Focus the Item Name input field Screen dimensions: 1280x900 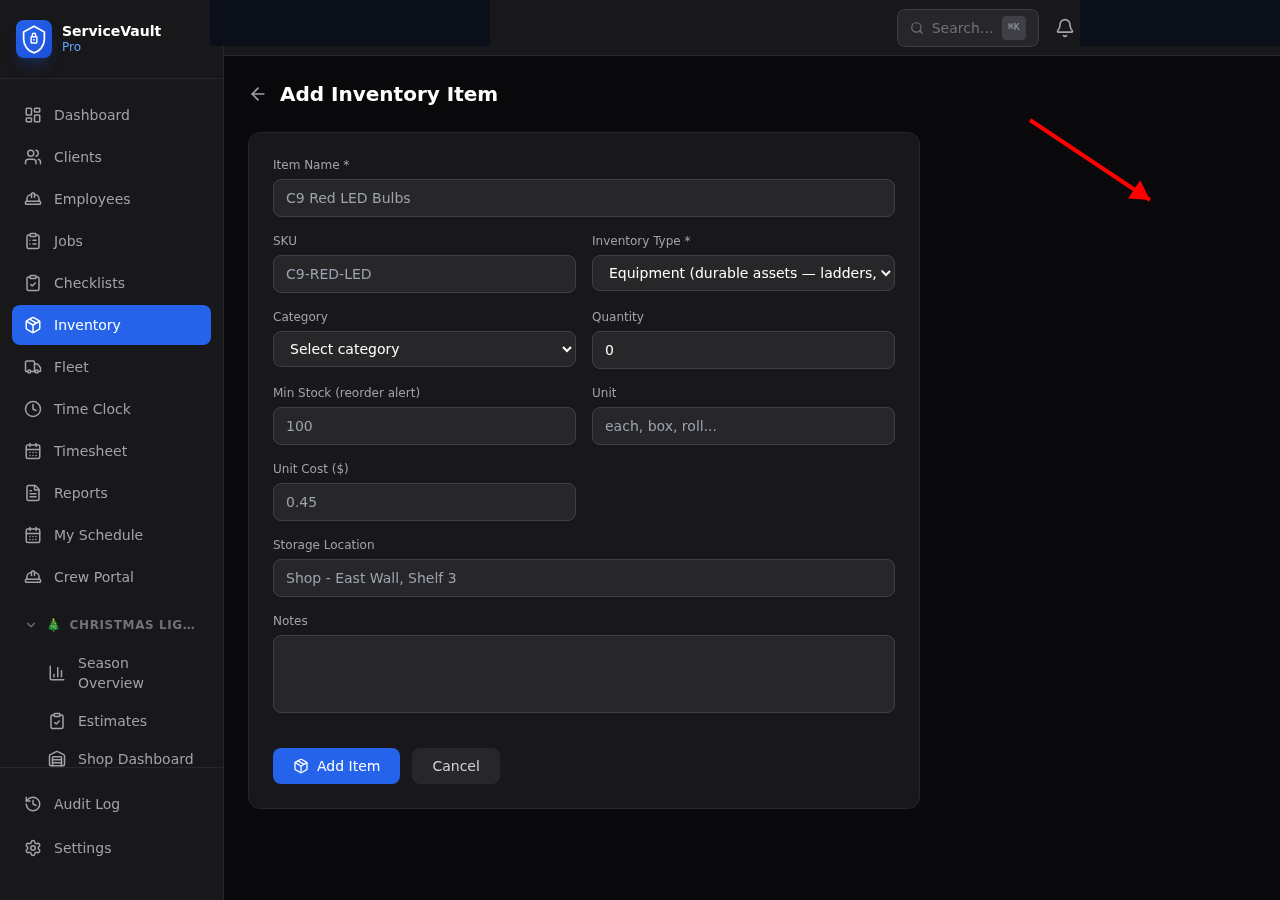coord(584,198)
